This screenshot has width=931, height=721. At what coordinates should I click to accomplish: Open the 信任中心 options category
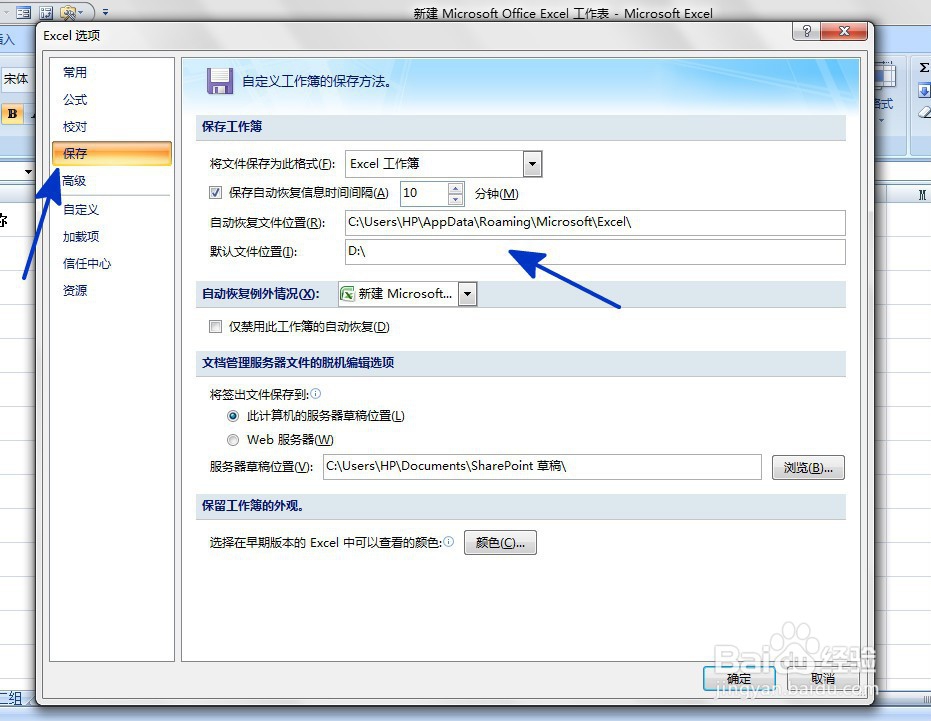87,263
